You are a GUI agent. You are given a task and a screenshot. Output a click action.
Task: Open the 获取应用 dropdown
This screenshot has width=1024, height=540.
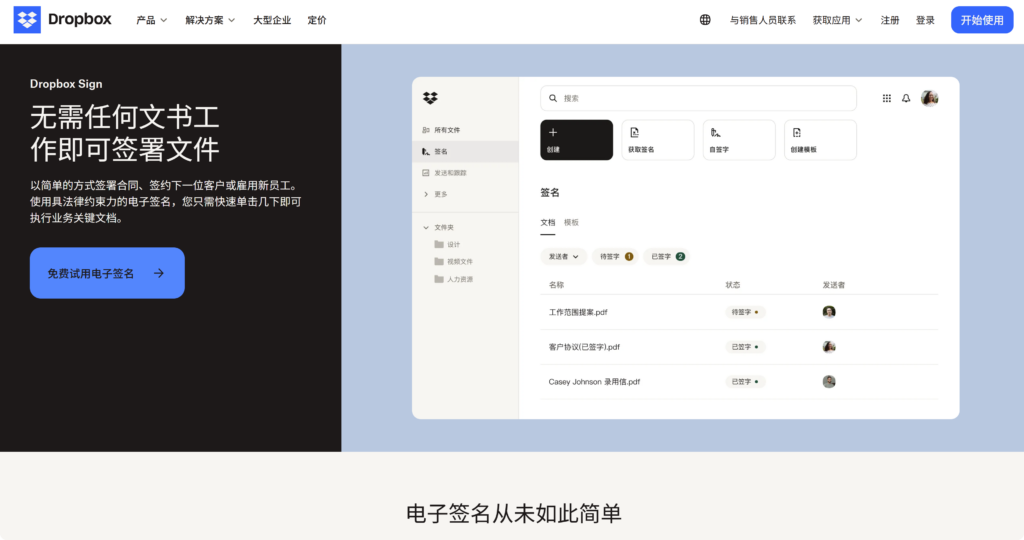click(x=837, y=20)
